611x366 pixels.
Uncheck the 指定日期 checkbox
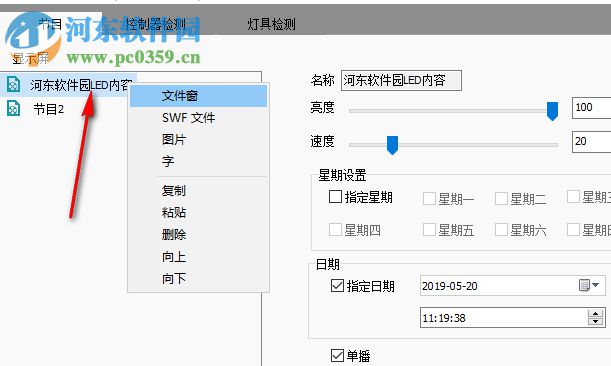(337, 285)
